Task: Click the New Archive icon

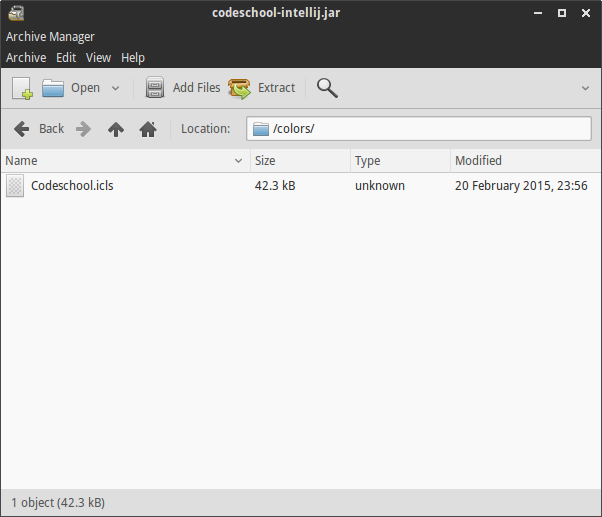Action: tap(22, 88)
